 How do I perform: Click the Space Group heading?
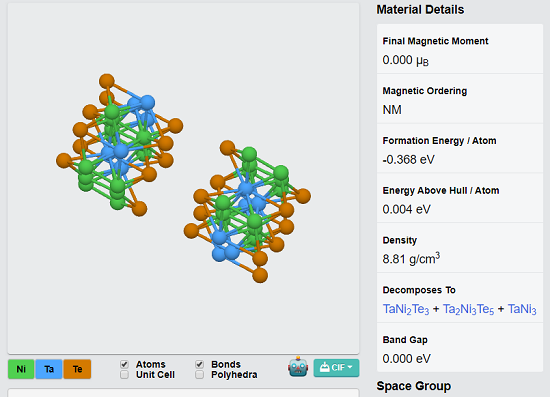[414, 386]
